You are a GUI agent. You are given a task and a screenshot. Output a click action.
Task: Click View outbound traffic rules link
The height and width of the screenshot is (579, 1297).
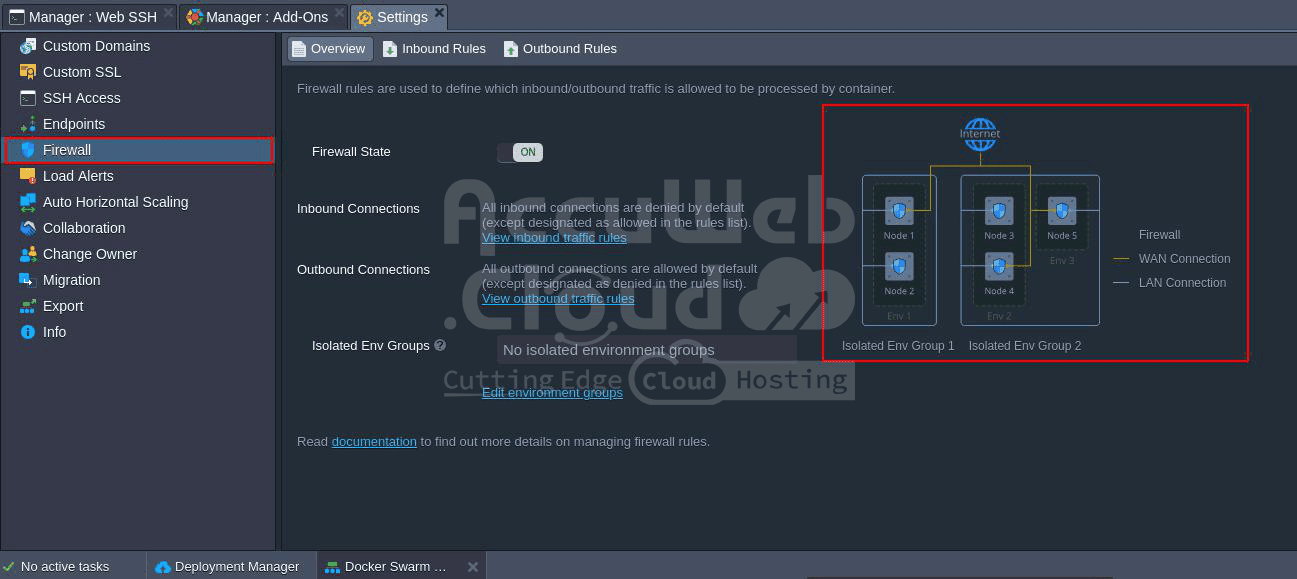click(x=558, y=298)
